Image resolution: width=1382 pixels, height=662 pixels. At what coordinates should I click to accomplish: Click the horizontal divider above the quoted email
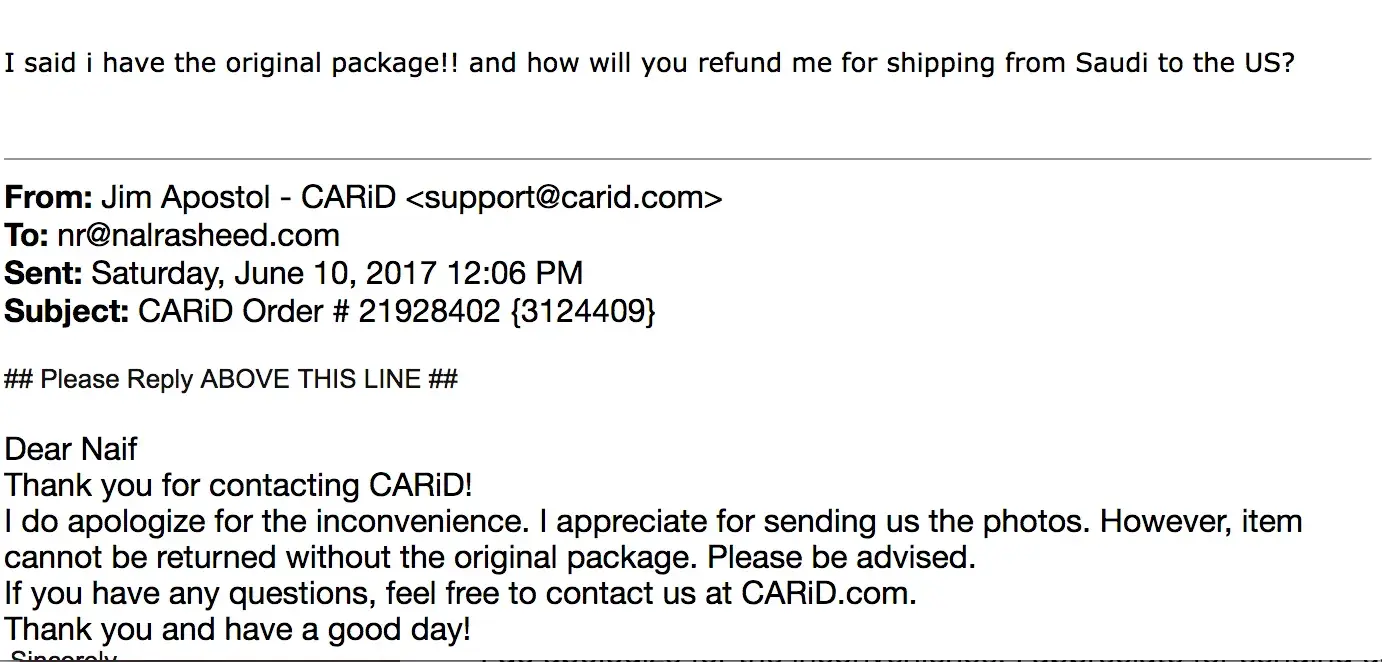tap(690, 159)
